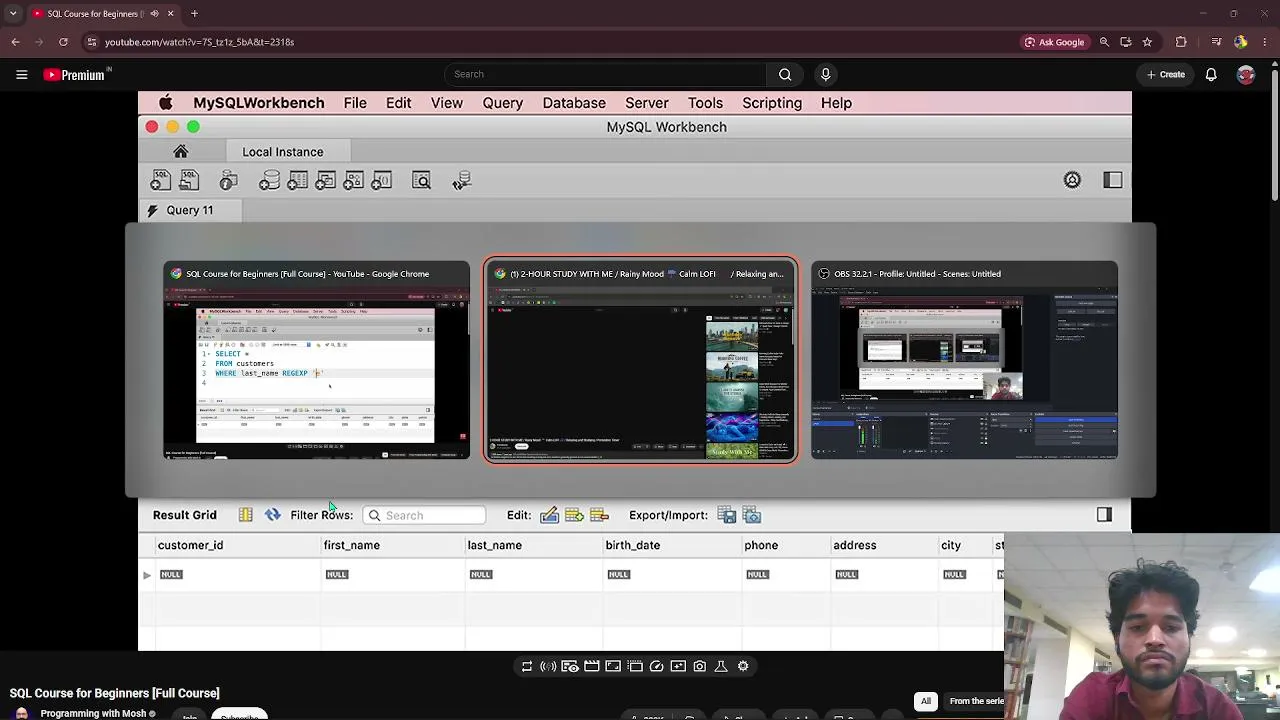The image size is (1280, 720).
Task: Click the delete selected rows icon
Action: (x=600, y=515)
